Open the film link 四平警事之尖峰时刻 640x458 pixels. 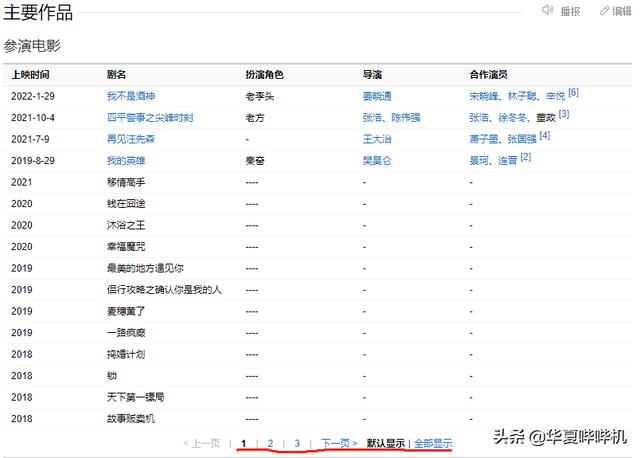click(150, 118)
